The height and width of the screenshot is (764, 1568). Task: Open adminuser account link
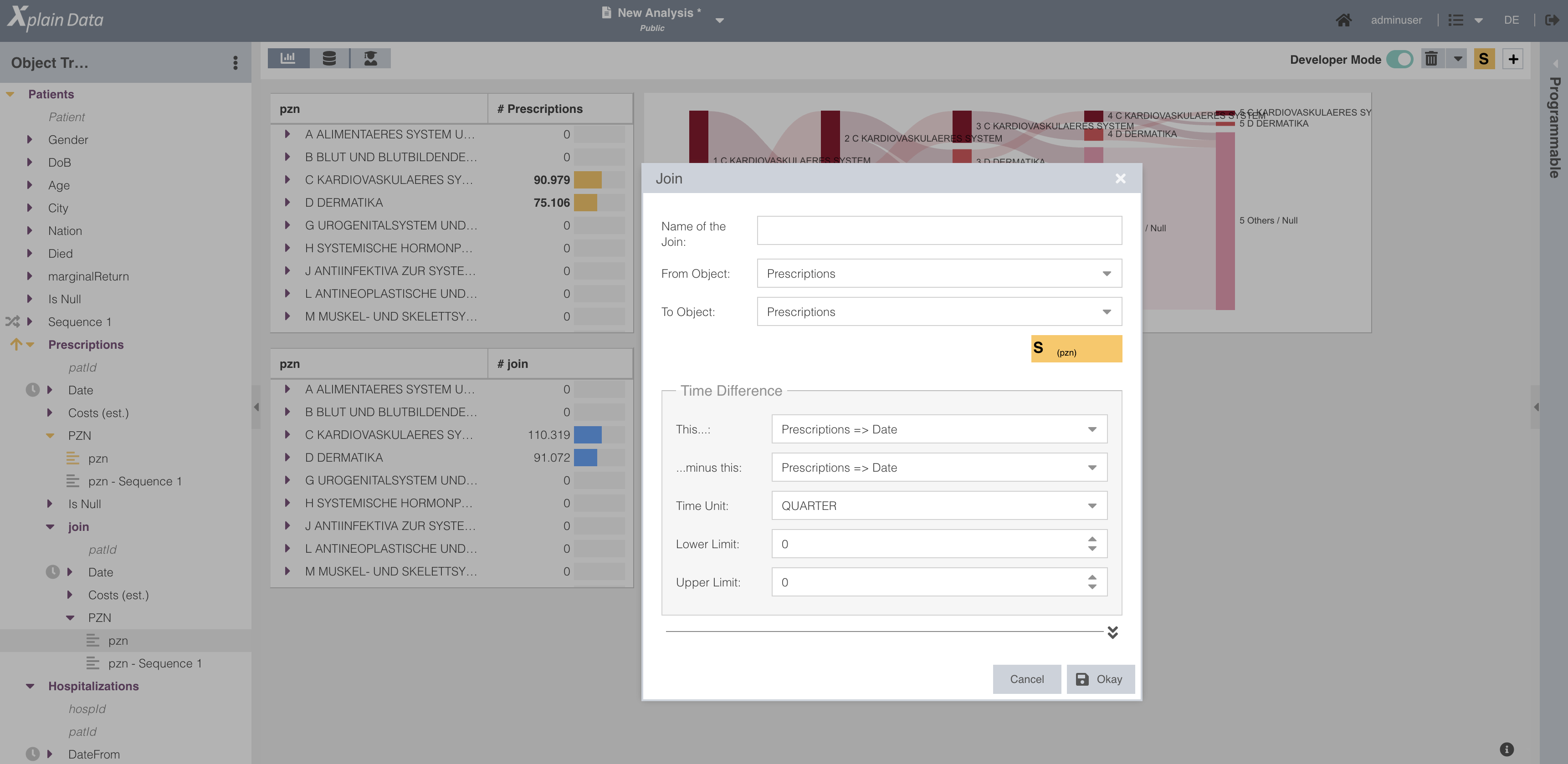[1396, 20]
